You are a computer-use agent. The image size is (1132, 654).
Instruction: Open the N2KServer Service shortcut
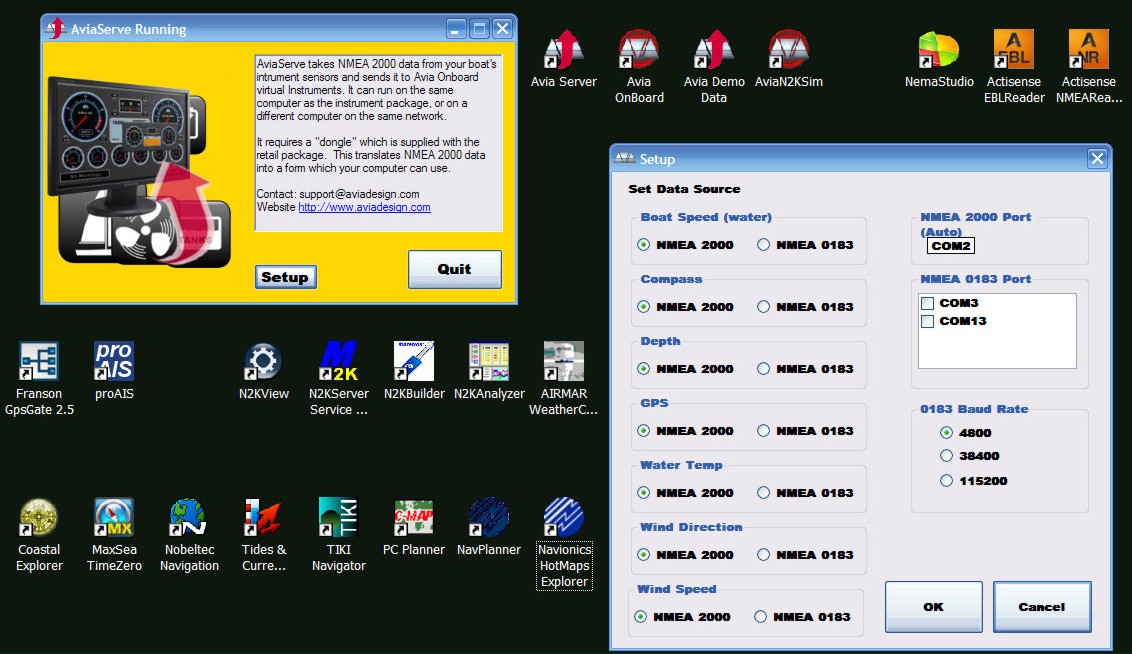pos(339,379)
